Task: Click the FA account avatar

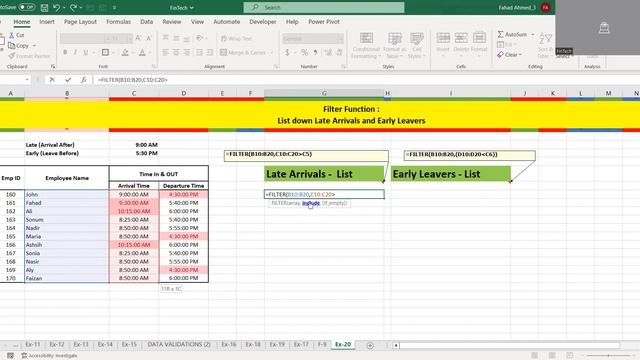Action: pos(546,7)
